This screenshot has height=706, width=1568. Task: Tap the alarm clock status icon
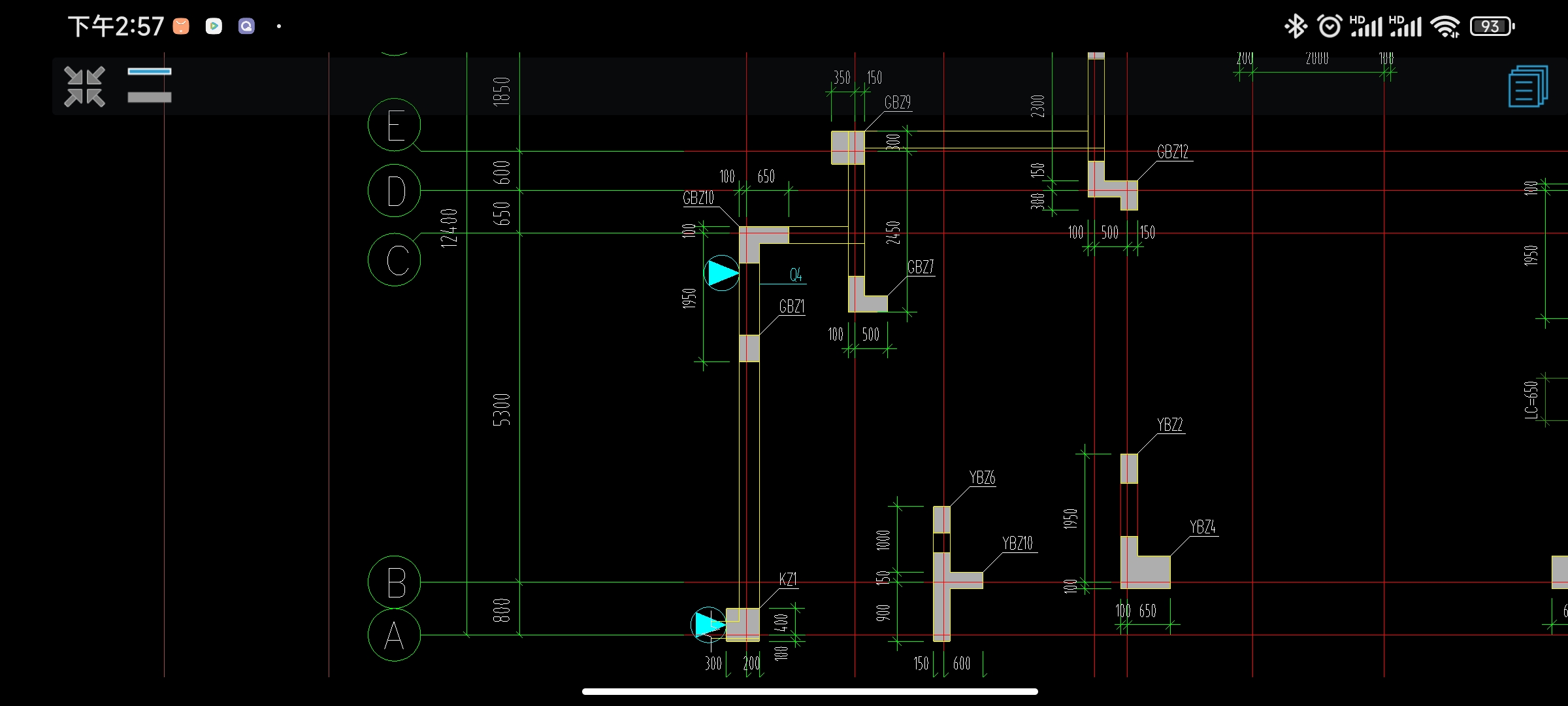click(x=1330, y=26)
